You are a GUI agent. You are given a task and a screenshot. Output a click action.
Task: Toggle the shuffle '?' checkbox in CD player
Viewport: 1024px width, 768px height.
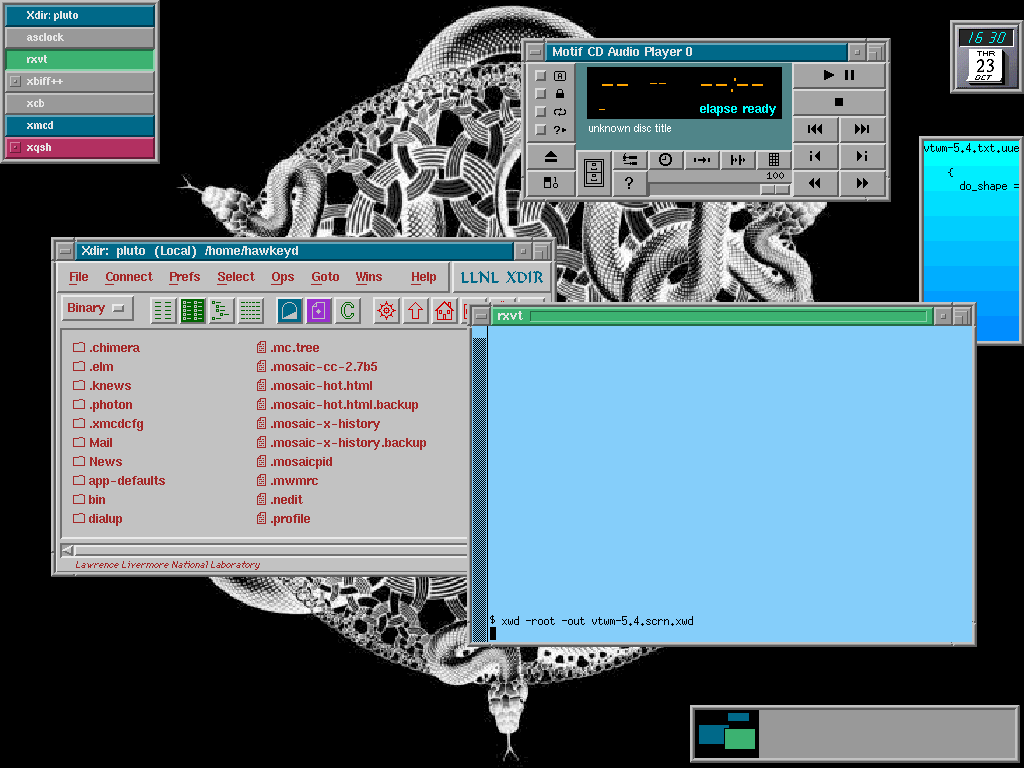(541, 129)
